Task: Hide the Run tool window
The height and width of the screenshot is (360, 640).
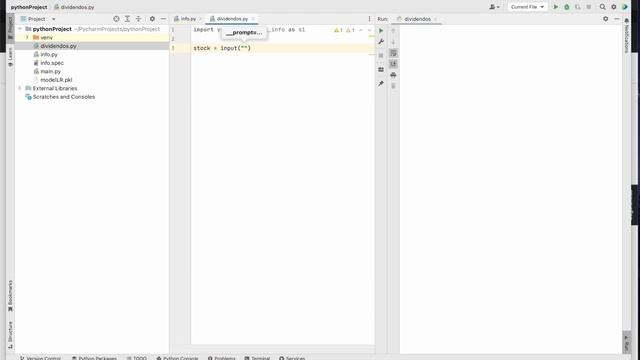Action: [x=617, y=19]
